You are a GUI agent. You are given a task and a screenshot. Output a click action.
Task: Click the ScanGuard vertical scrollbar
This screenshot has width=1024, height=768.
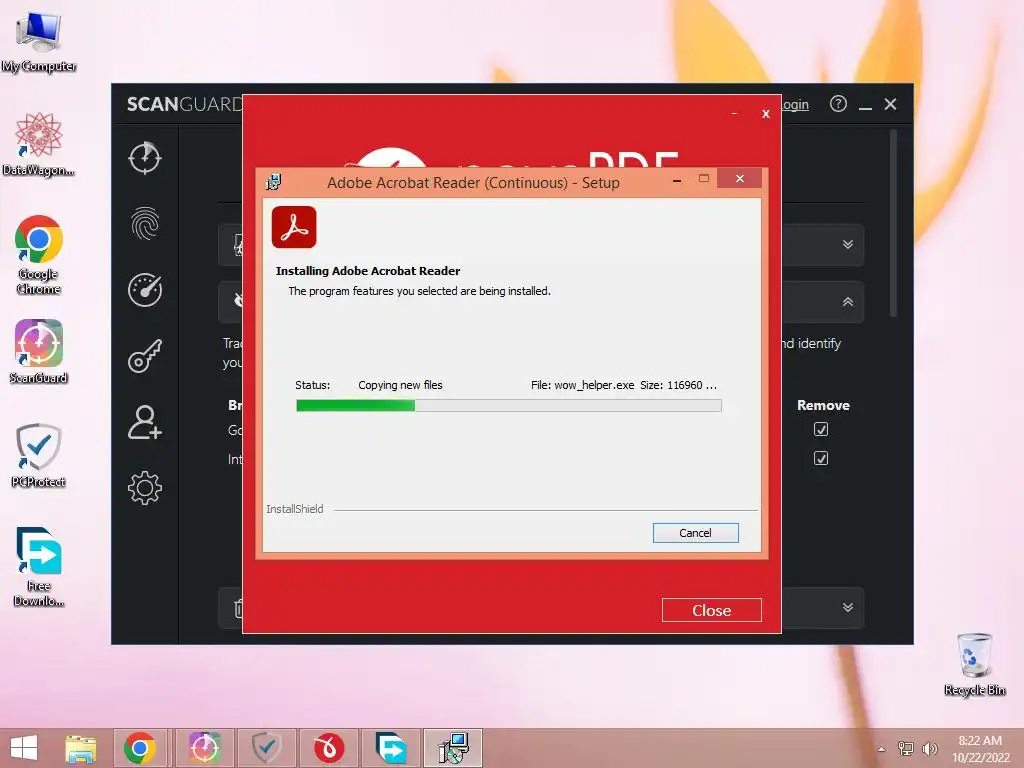tap(893, 223)
